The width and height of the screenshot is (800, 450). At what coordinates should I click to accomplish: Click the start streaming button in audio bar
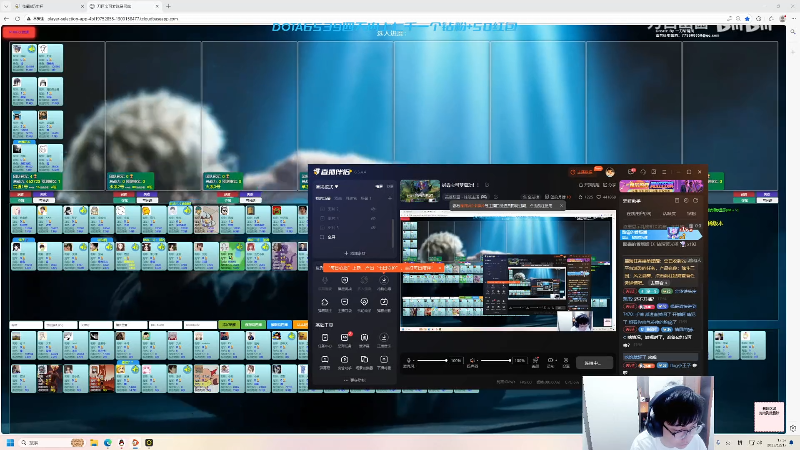point(594,363)
